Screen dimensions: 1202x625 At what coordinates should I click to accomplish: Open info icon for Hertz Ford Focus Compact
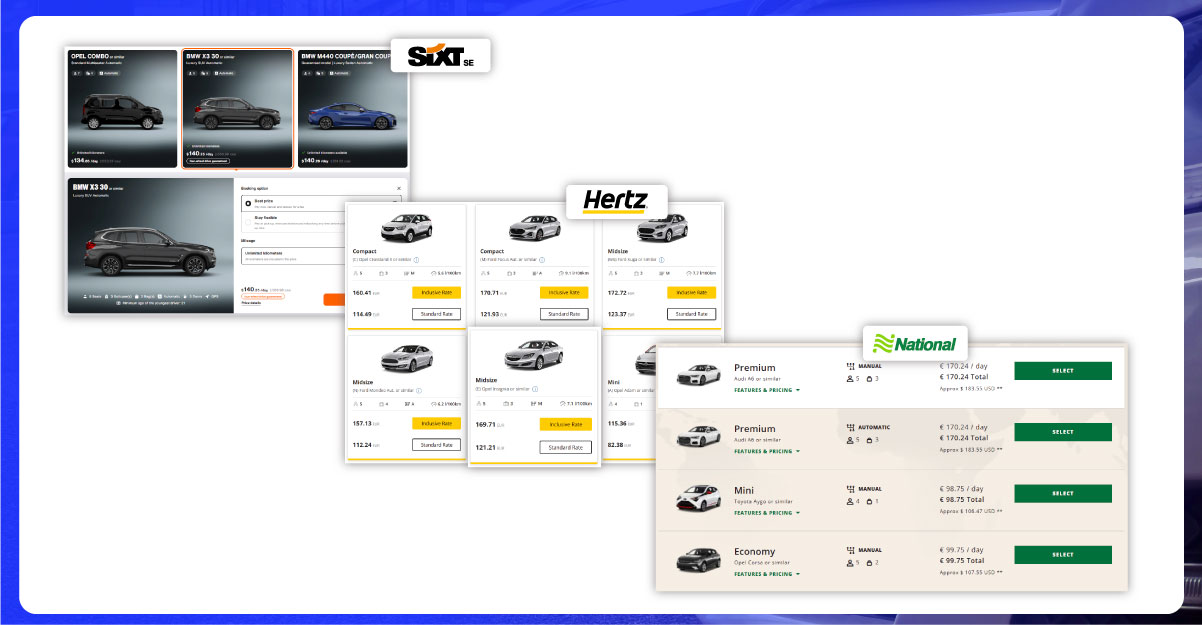[544, 258]
